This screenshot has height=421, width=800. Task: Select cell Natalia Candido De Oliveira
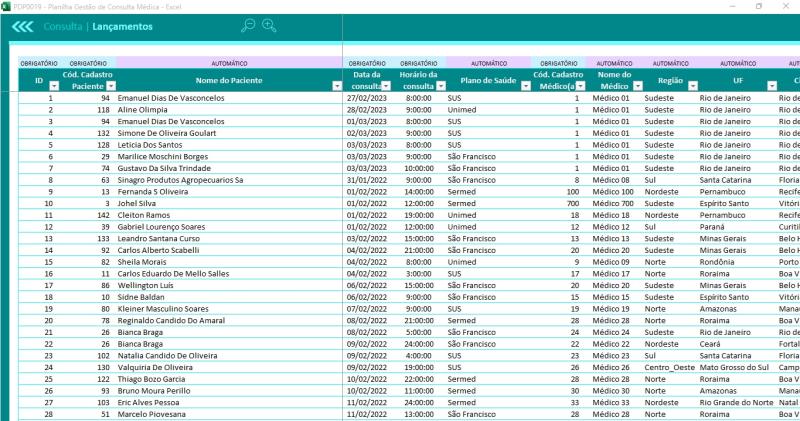click(229, 356)
